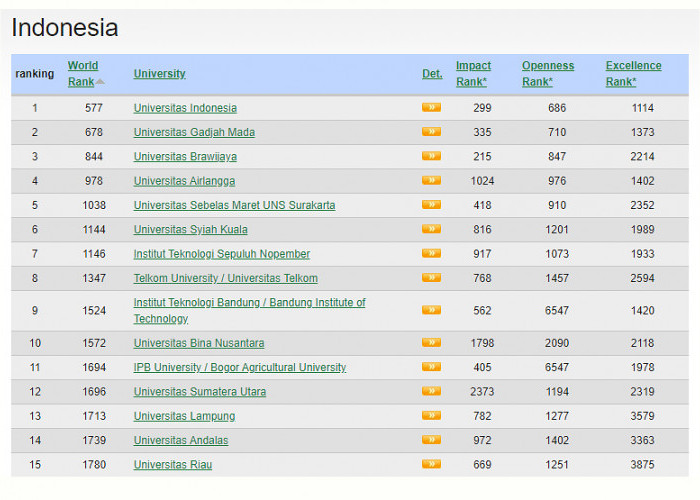Open details icon for Universitas Gadjah Mada
Screen dimensions: 700x500
point(431,132)
